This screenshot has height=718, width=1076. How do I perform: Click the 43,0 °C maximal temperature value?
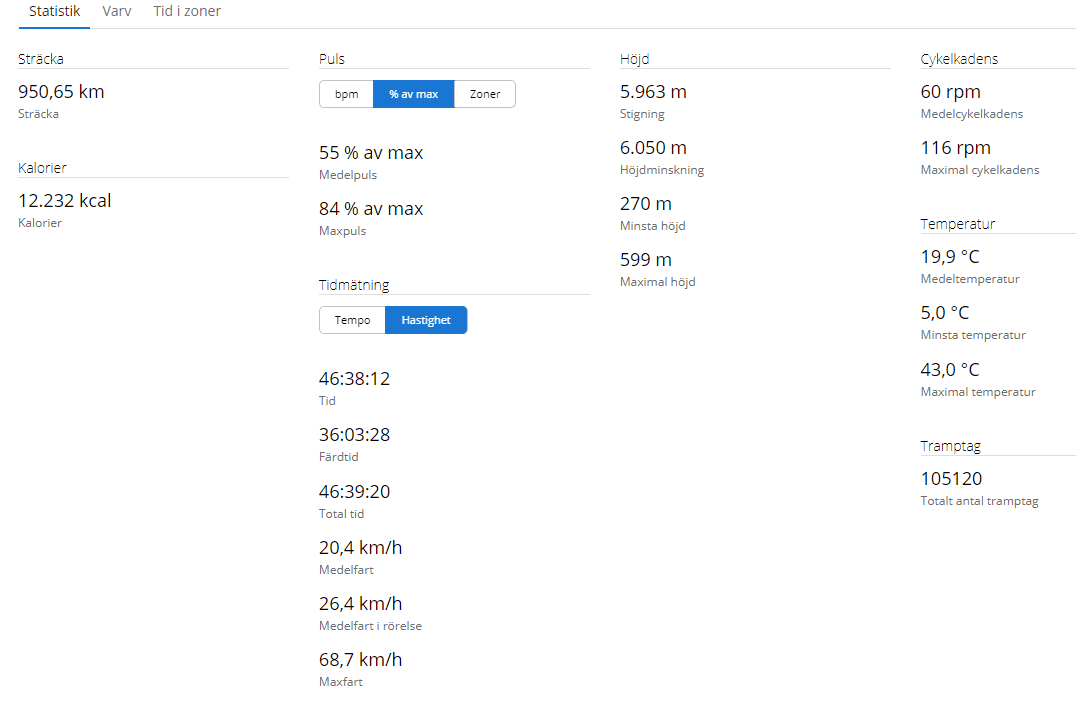coord(950,370)
